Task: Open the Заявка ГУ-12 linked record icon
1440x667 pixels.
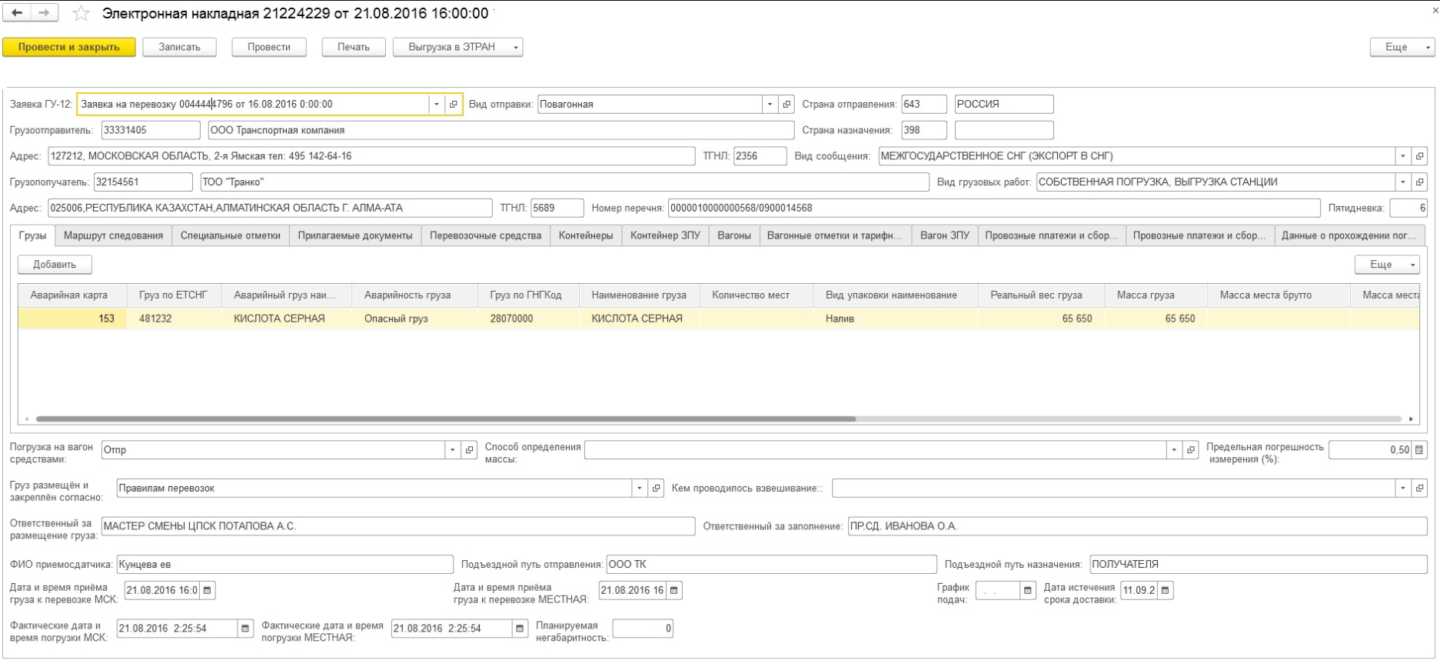Action: (453, 104)
